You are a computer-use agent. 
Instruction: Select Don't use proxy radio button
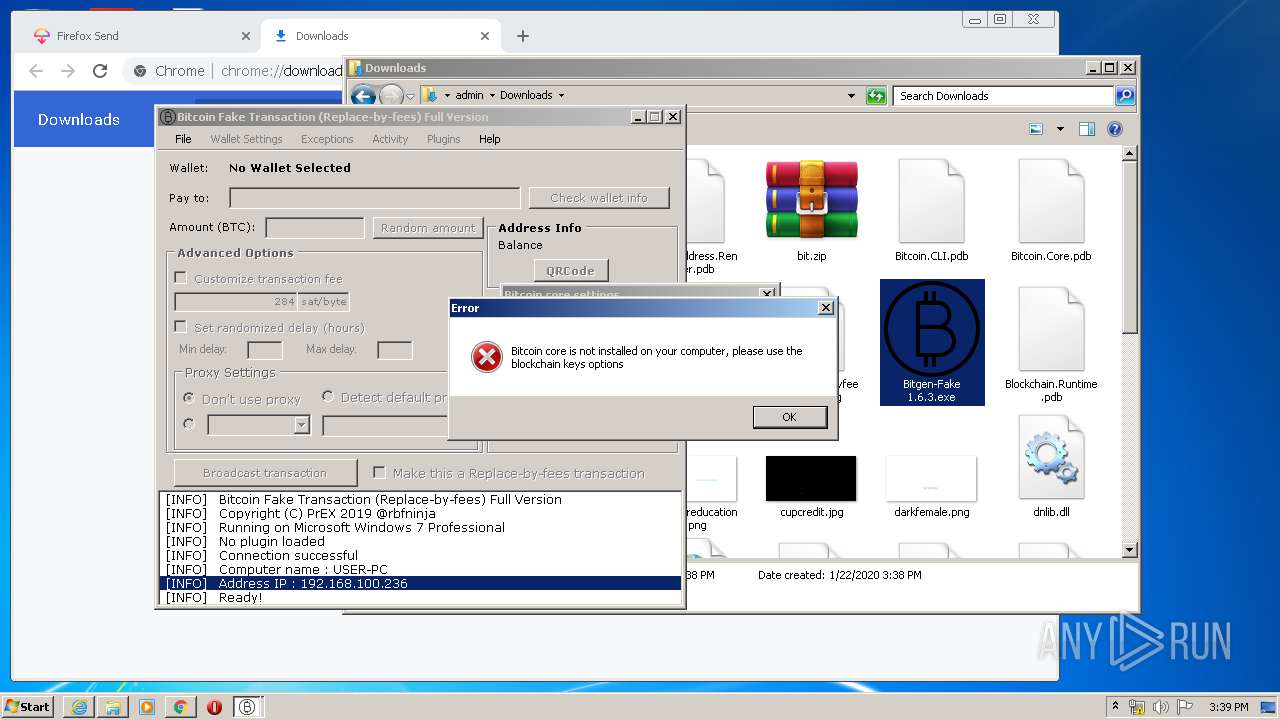click(x=189, y=398)
